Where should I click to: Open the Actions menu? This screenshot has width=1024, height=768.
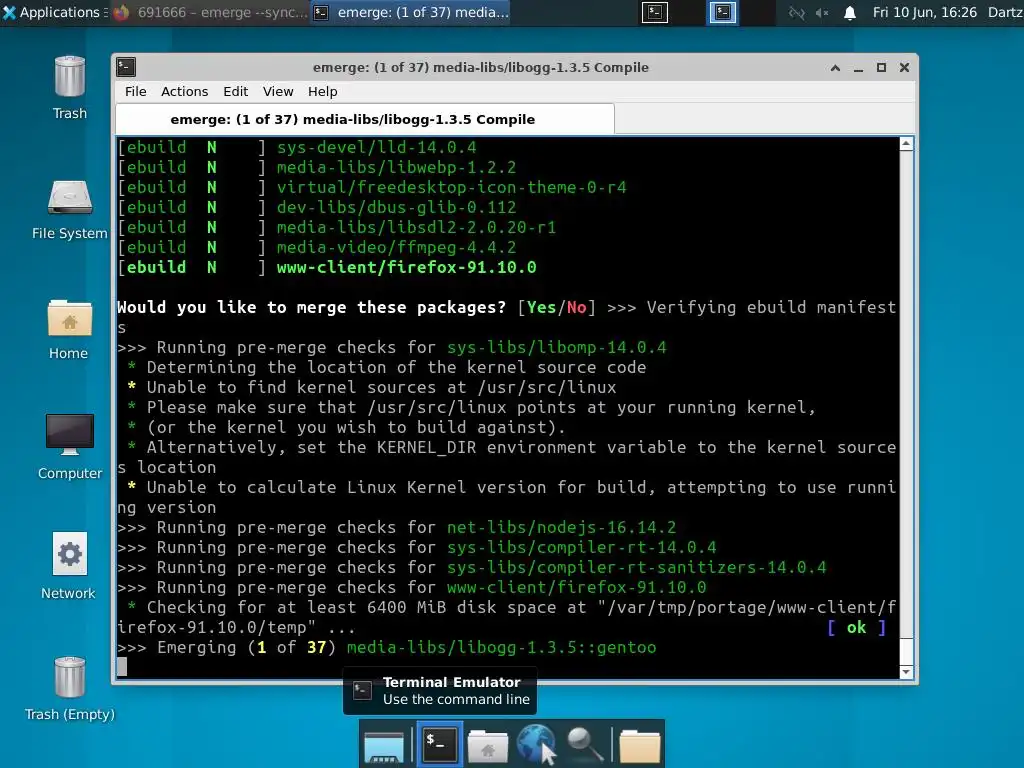[184, 91]
